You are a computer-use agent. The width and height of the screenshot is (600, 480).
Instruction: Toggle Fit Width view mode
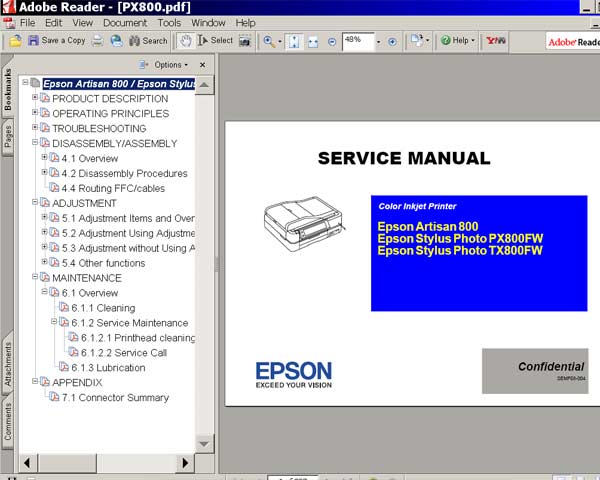313,41
